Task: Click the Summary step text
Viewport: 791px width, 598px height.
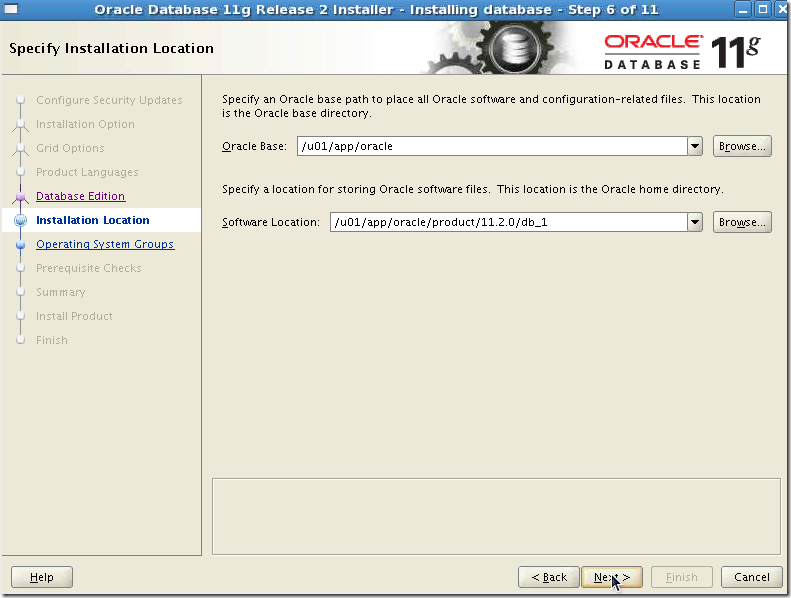Action: point(61,292)
